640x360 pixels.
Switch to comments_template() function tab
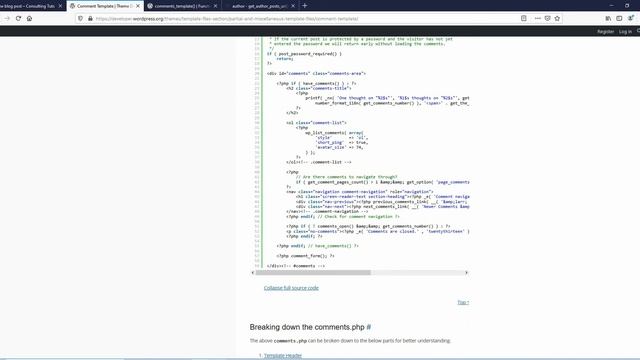coord(182,6)
